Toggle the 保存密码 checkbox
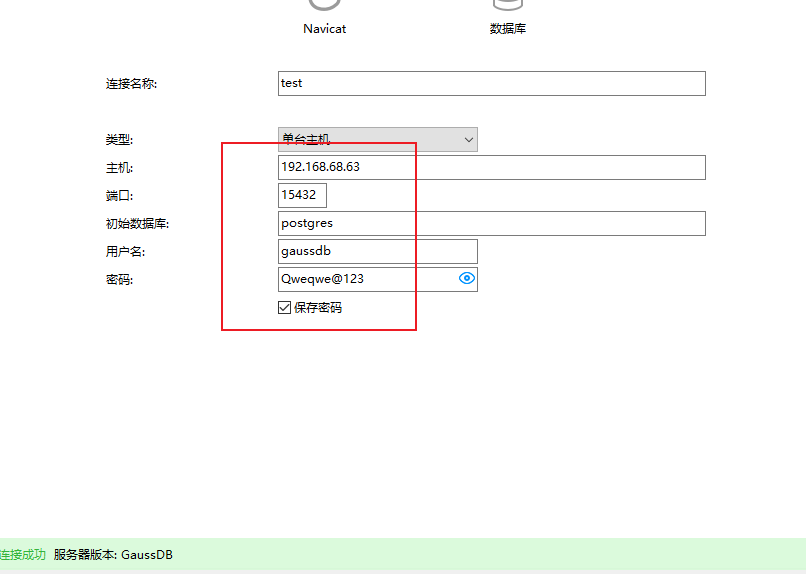The width and height of the screenshot is (806, 574). click(x=285, y=308)
